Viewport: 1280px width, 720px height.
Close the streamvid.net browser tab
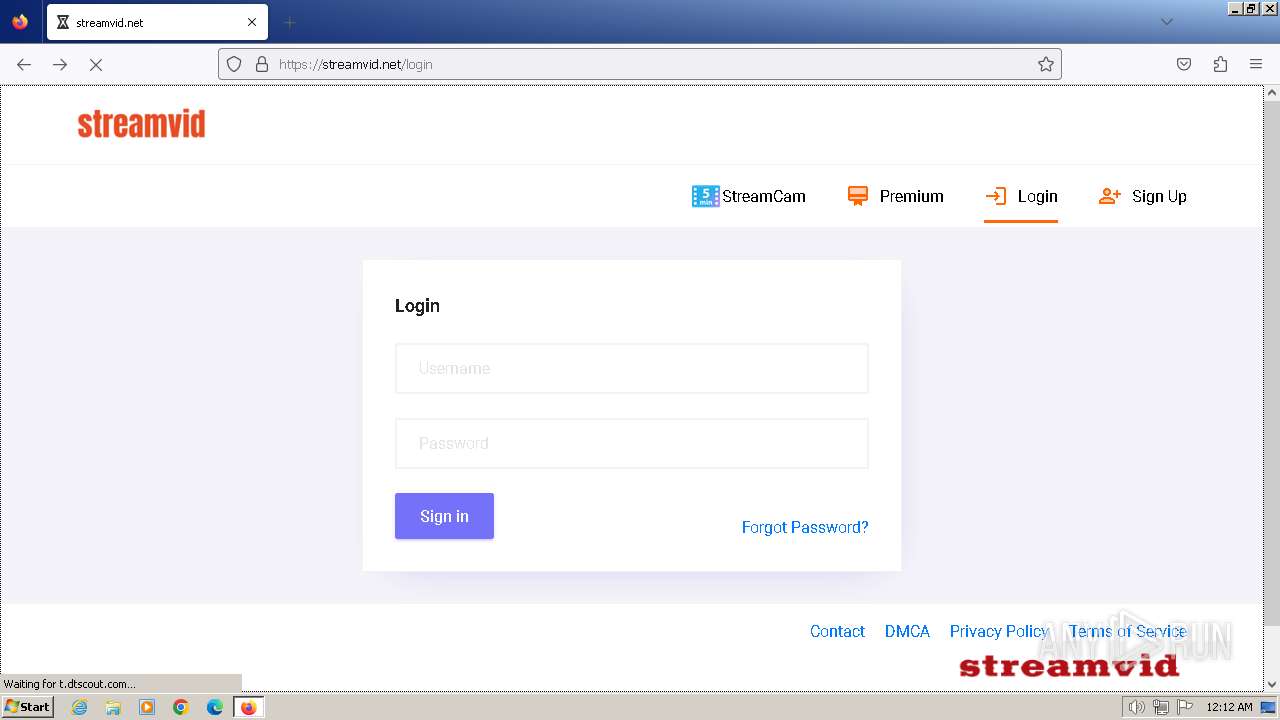pos(252,22)
